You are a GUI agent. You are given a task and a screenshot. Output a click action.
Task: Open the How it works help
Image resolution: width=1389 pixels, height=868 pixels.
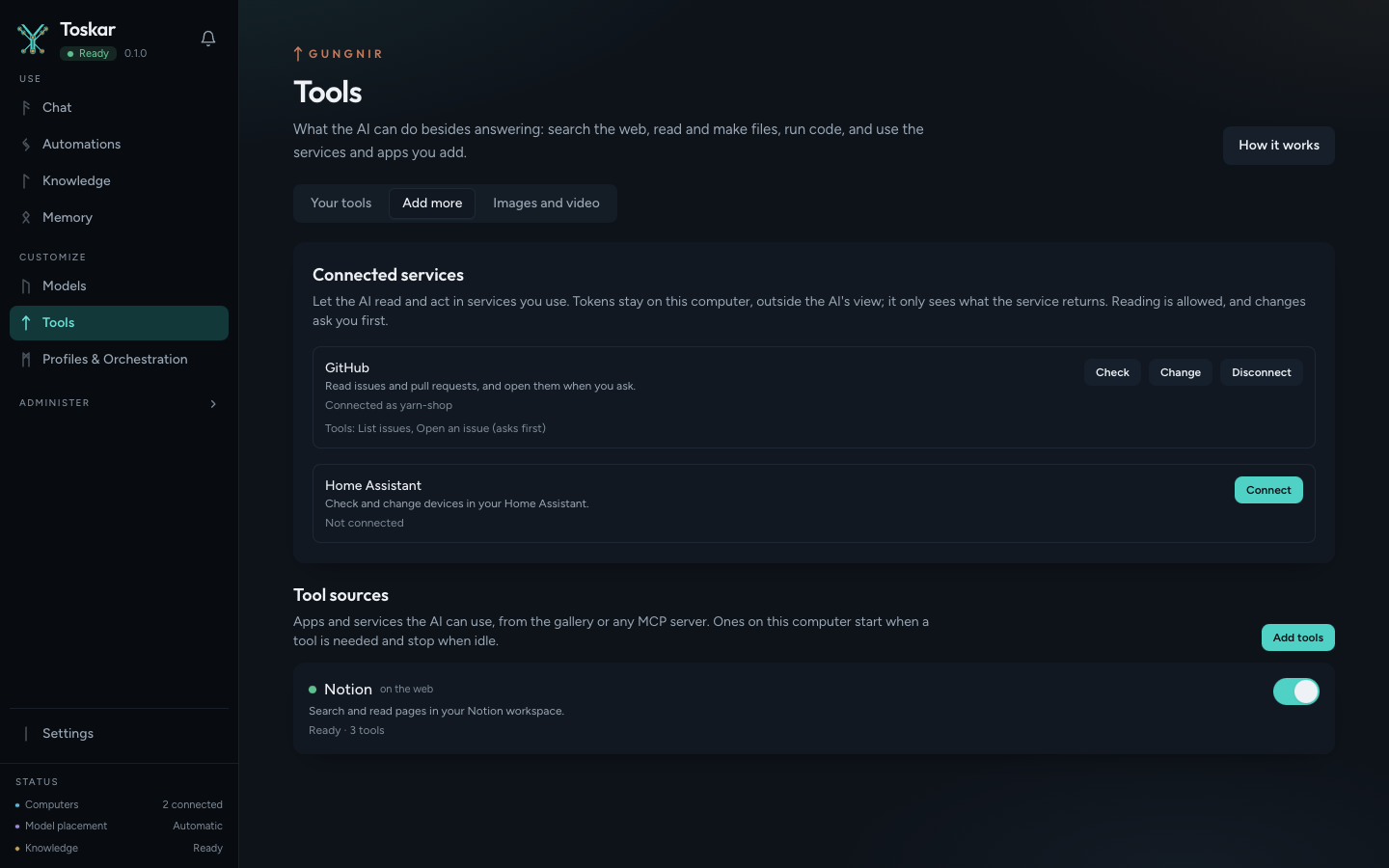point(1279,146)
